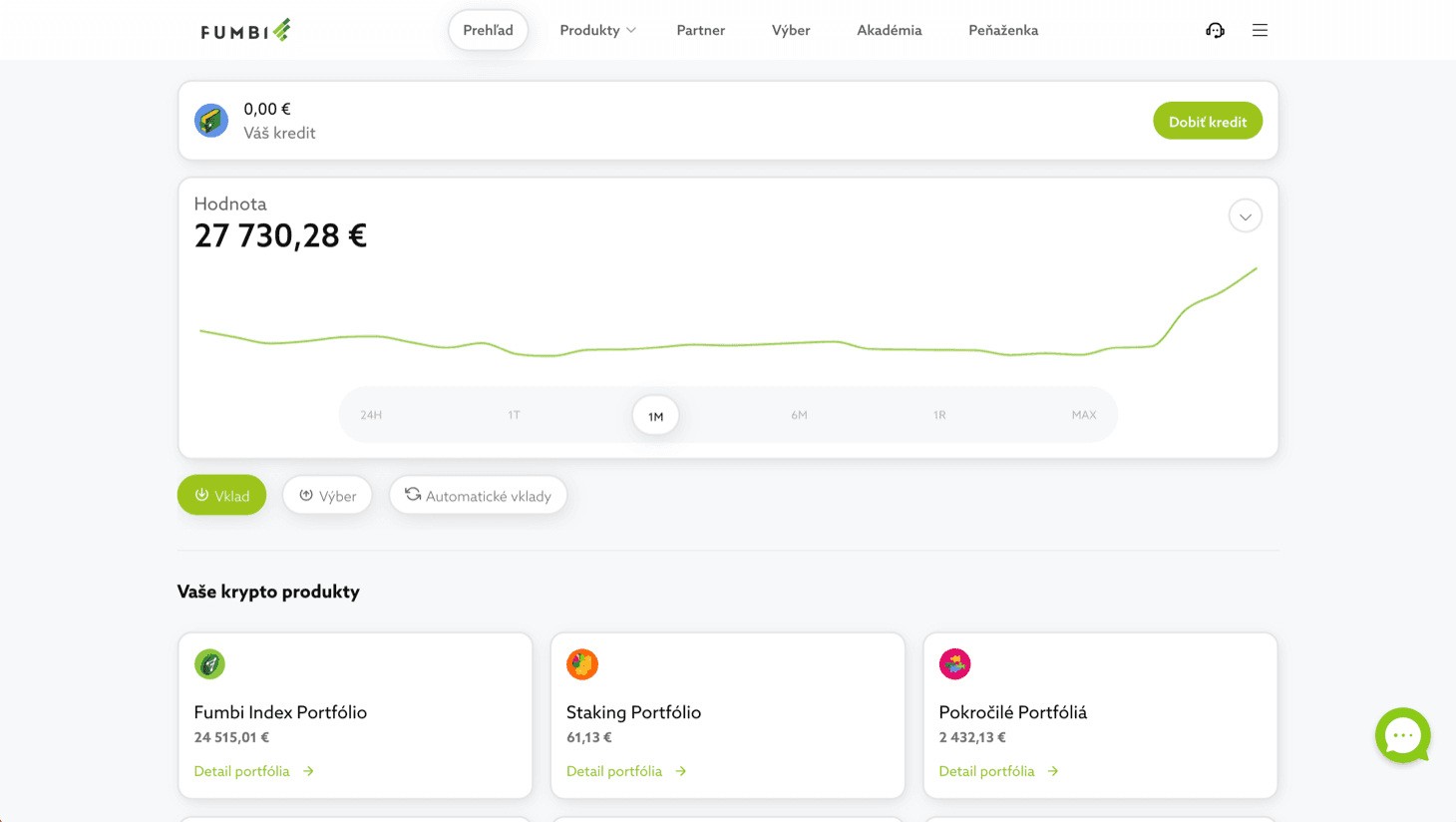Open the hamburger menu icon
Image resolution: width=1456 pixels, height=822 pixels.
(1261, 30)
